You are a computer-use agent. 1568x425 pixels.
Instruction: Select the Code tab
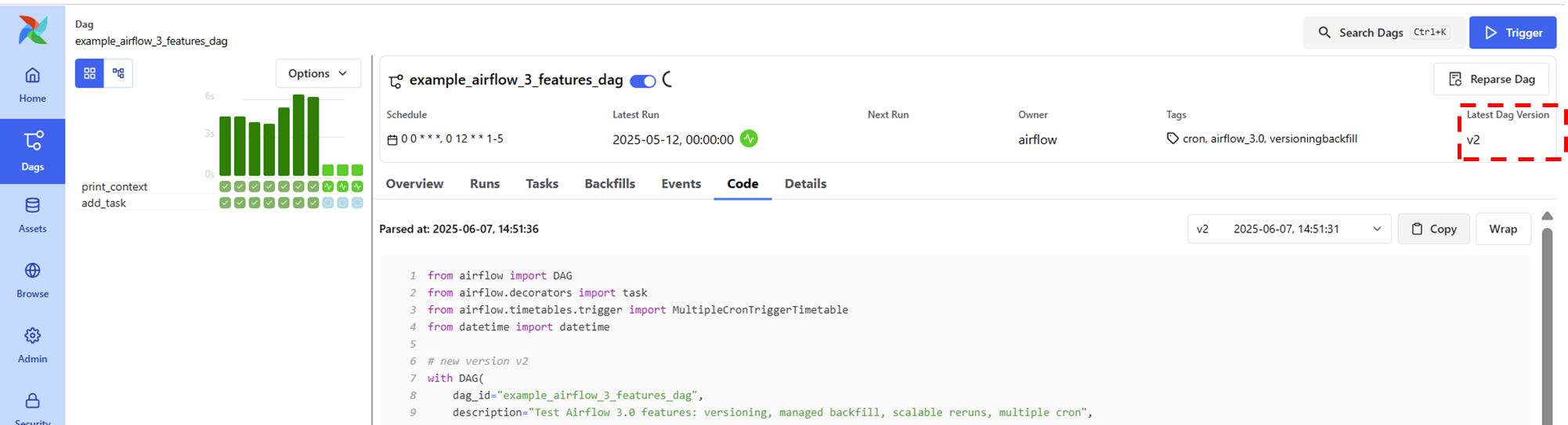tap(742, 183)
